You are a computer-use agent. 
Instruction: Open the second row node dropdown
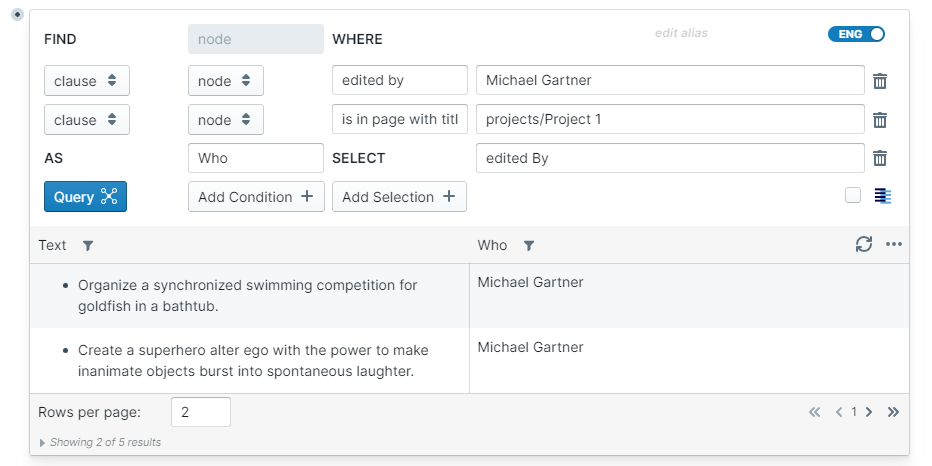[225, 120]
